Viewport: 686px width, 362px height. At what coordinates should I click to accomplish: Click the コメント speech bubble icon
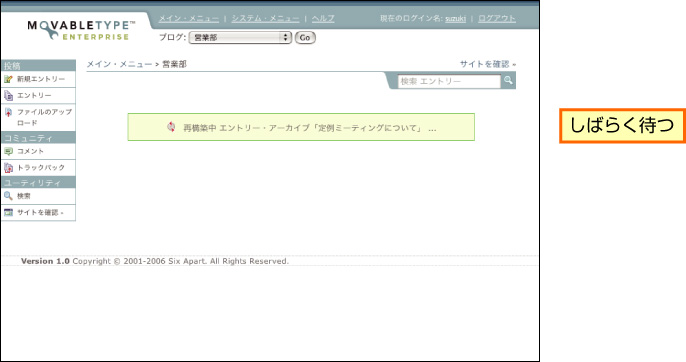pyautogui.click(x=8, y=151)
